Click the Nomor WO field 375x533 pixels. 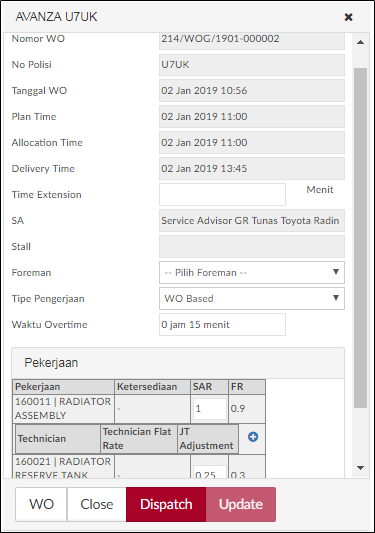click(252, 40)
